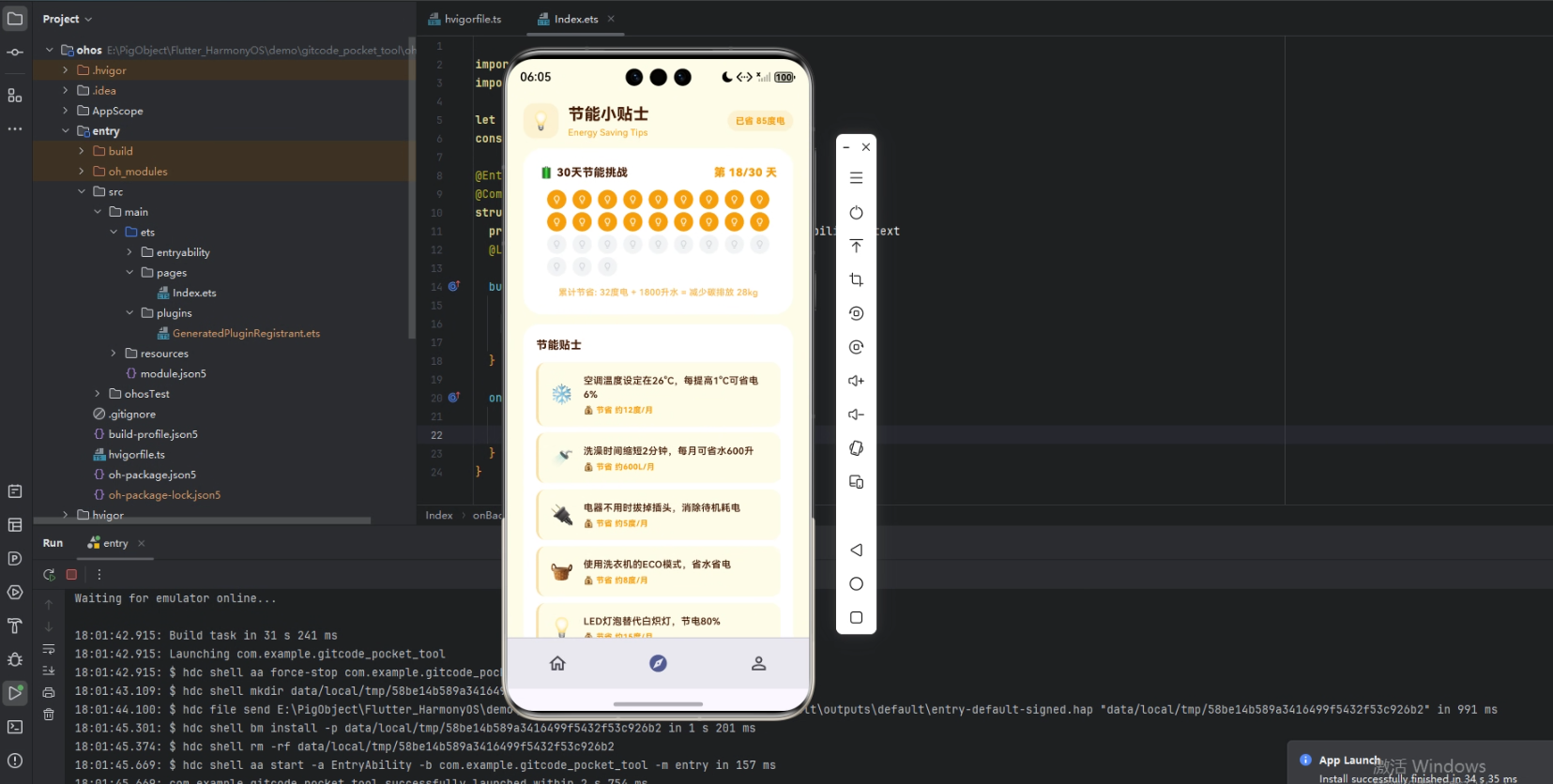Image resolution: width=1553 pixels, height=784 pixels.
Task: Open emulator multi-screen icon
Action: click(856, 482)
